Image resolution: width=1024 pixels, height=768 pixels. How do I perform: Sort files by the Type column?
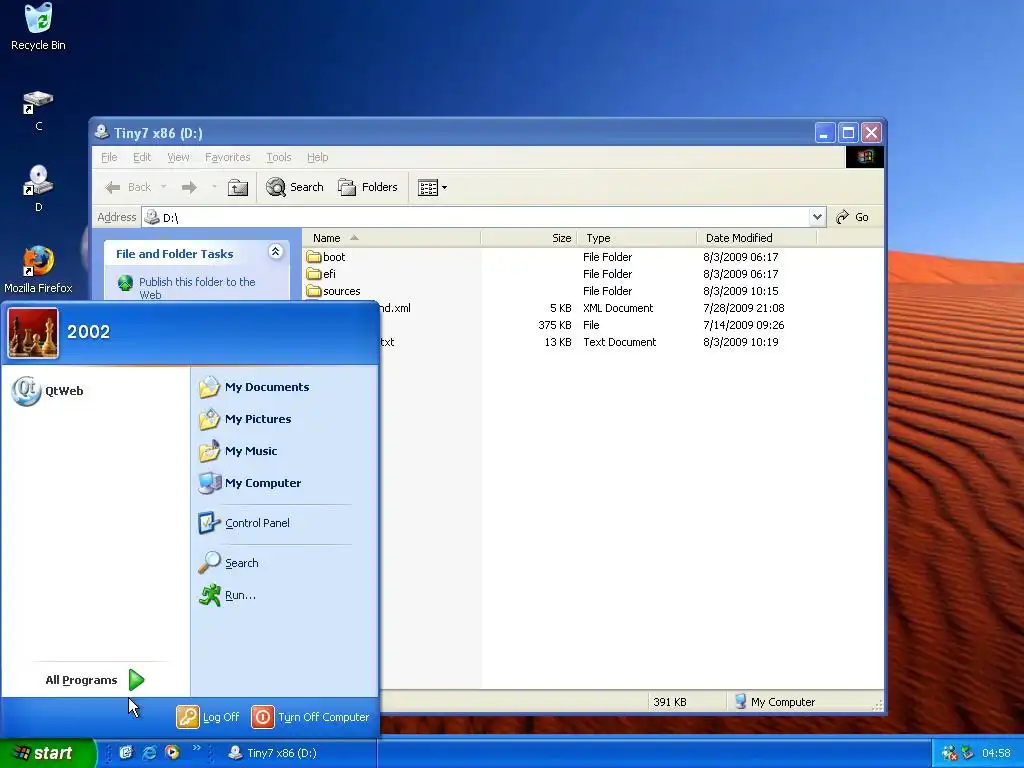tap(637, 238)
